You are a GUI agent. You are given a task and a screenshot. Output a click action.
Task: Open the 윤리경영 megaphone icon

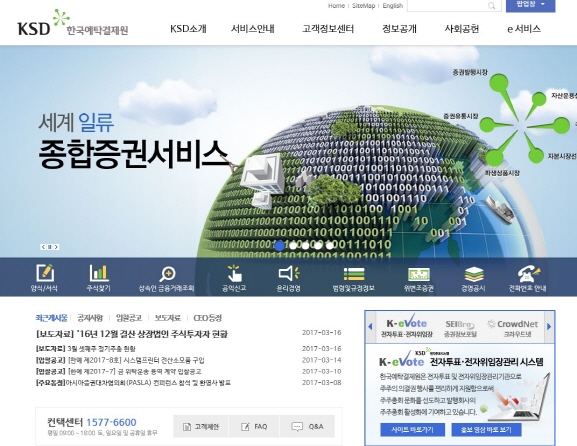(x=289, y=274)
